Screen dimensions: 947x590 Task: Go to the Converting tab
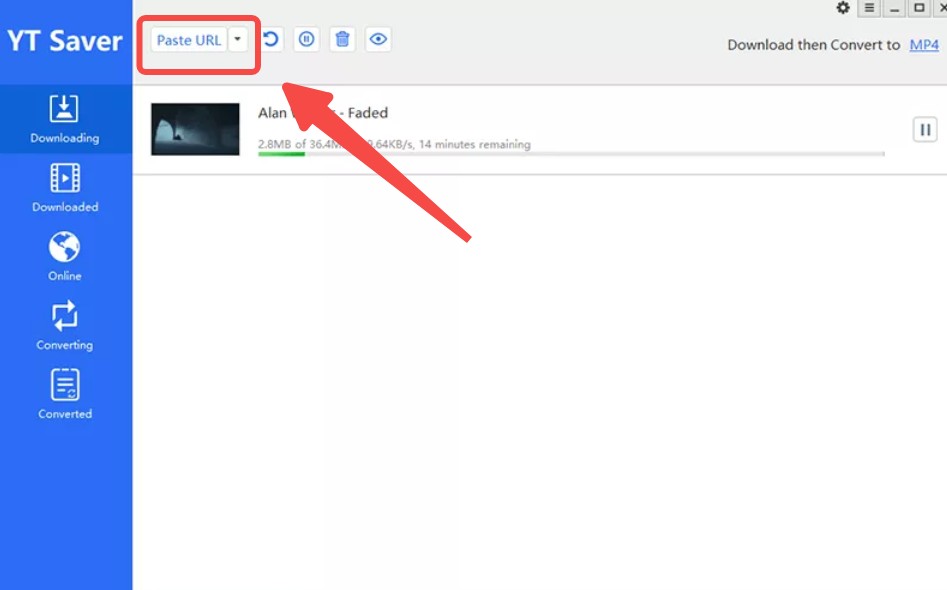[65, 325]
